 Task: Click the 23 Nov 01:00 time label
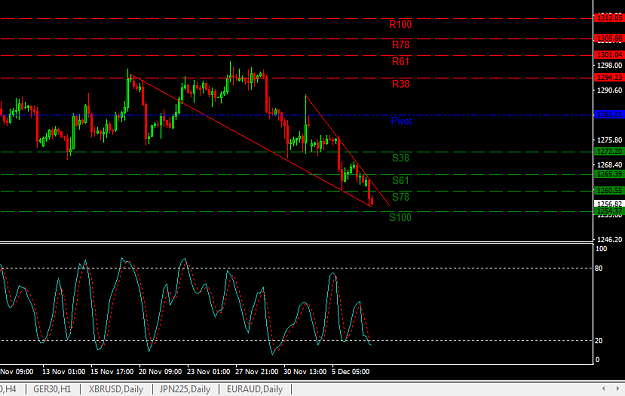pos(208,372)
